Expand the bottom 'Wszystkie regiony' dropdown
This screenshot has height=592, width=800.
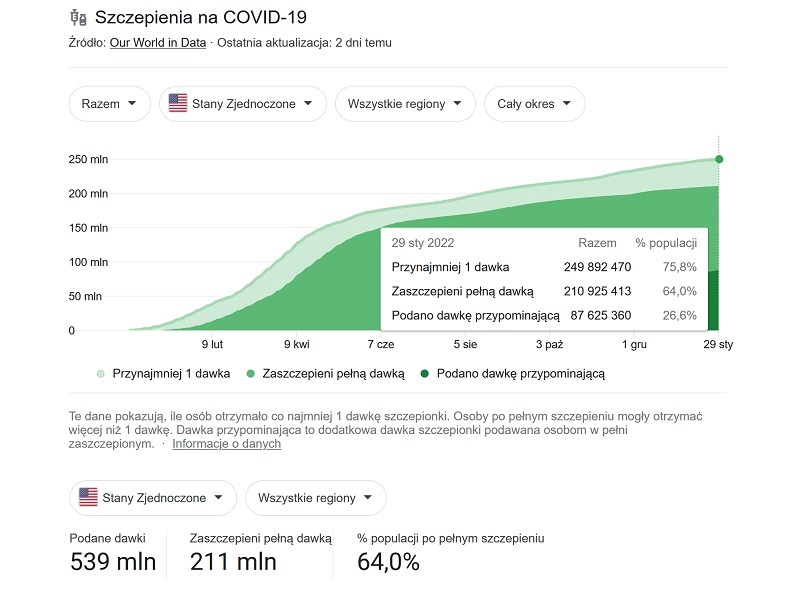pos(315,497)
